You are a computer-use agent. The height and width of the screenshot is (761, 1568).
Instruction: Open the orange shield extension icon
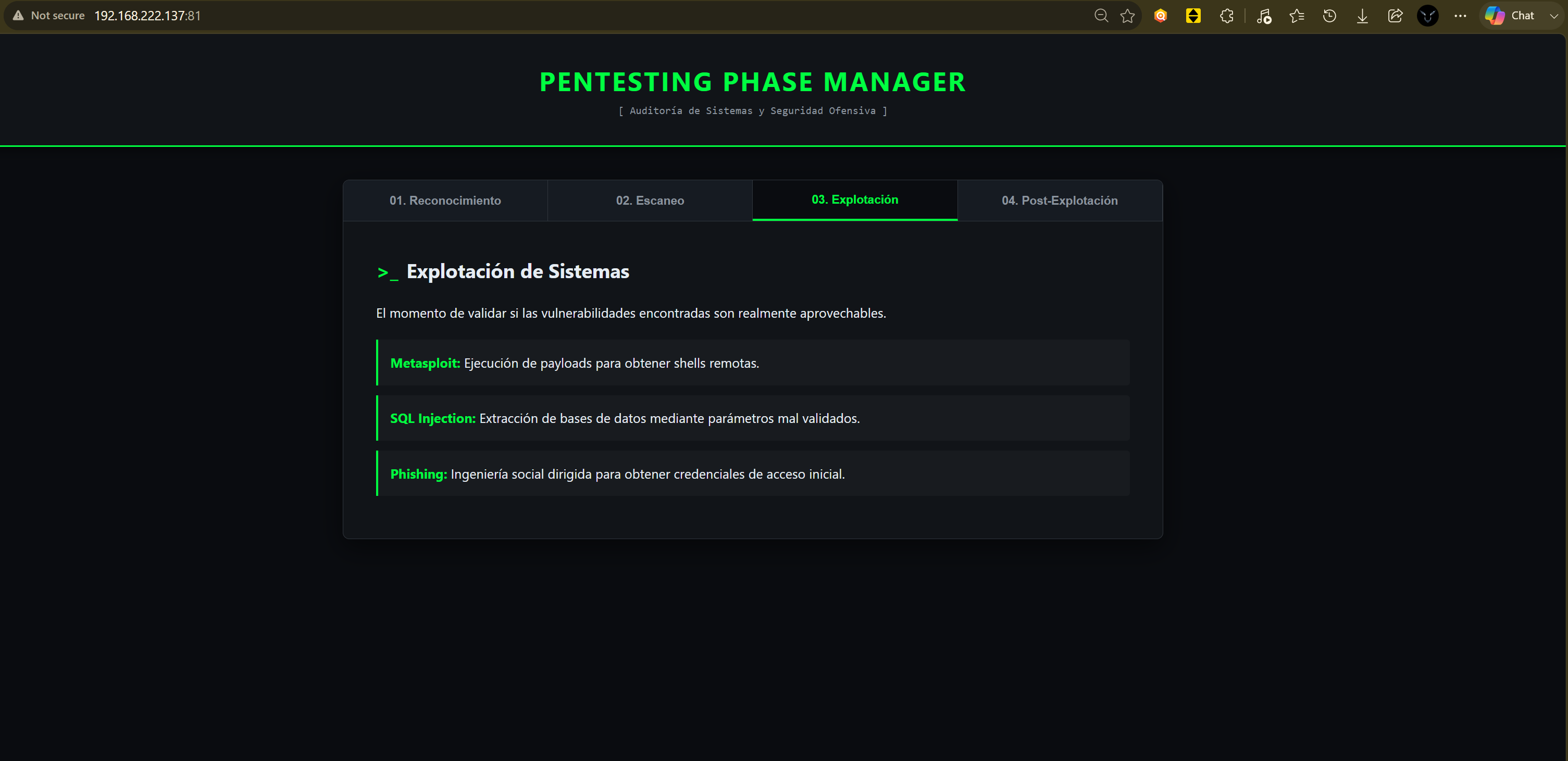pos(1161,16)
